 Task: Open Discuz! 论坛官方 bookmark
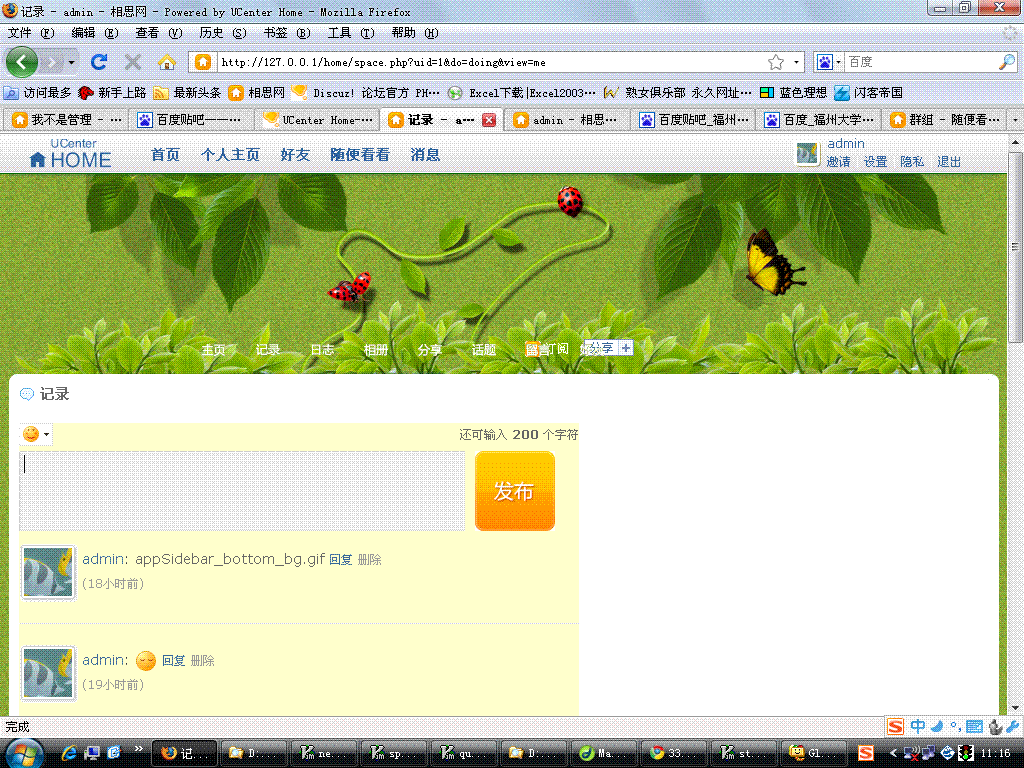(366, 93)
